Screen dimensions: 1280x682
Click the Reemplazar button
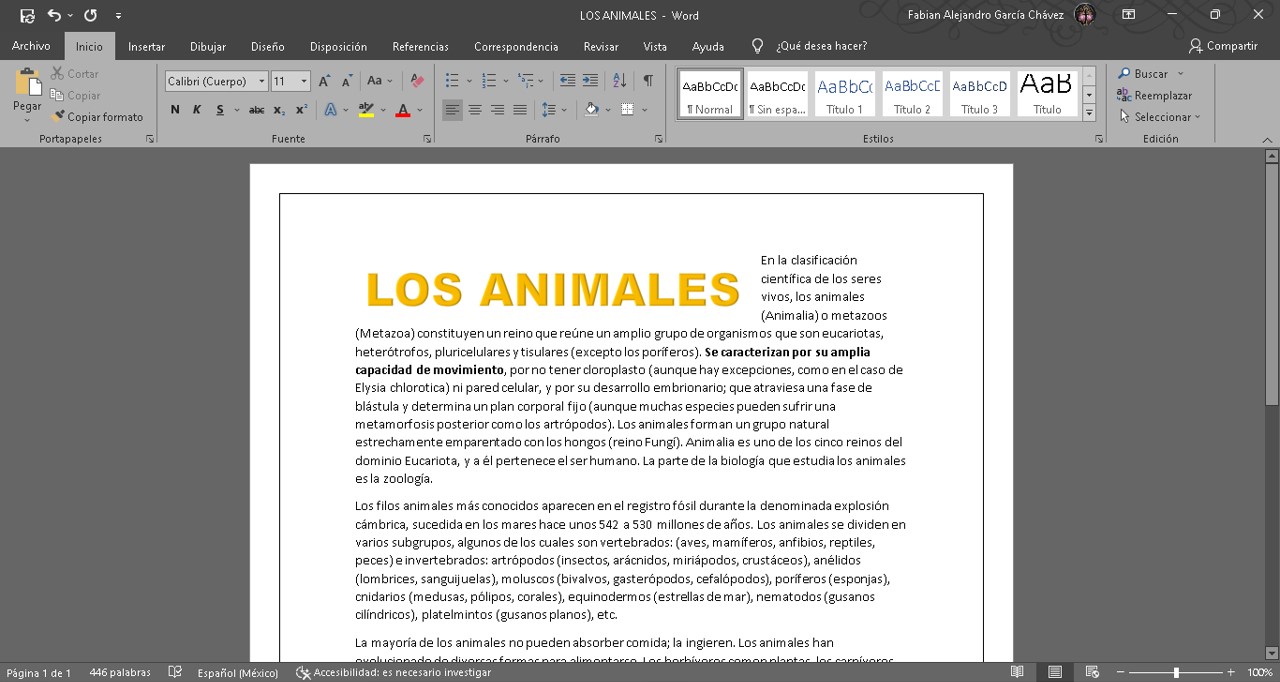click(x=1155, y=96)
